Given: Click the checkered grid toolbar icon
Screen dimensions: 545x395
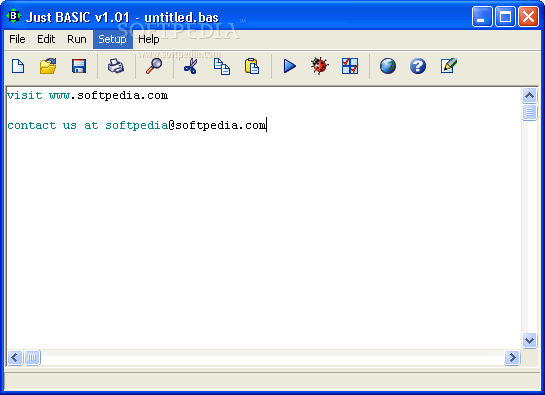Looking at the screenshot, I should (x=350, y=66).
